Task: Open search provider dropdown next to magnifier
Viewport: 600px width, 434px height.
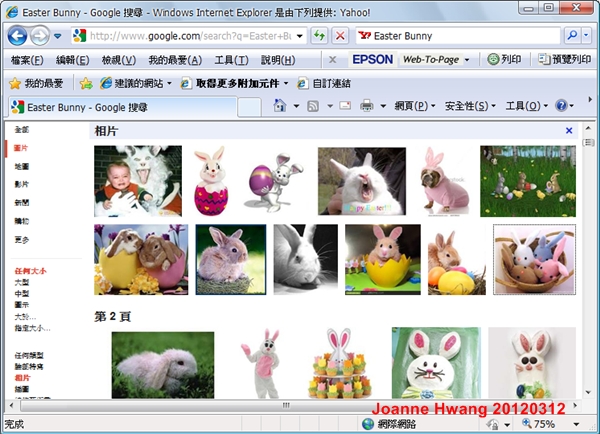Action: click(x=586, y=36)
